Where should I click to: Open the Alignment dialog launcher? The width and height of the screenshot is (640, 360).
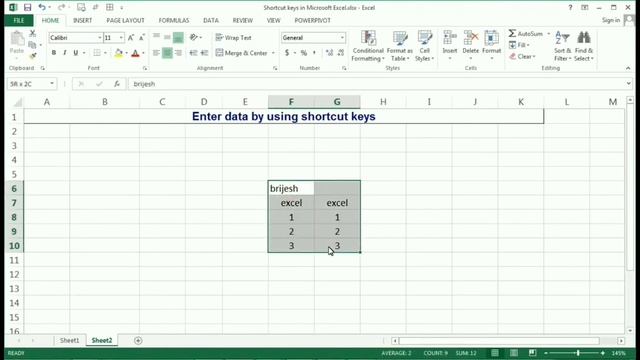point(275,68)
